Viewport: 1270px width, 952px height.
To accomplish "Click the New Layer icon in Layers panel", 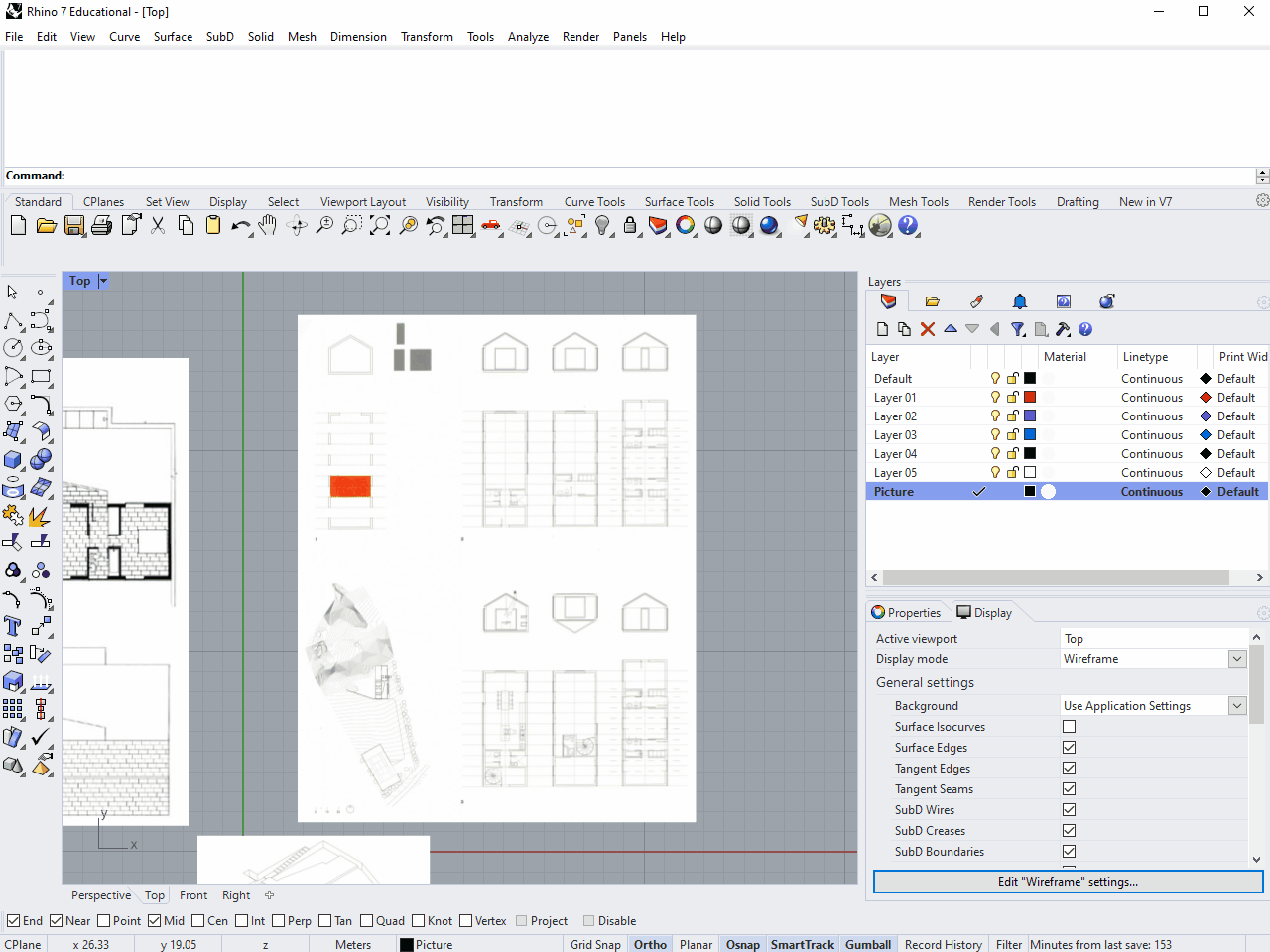I will (883, 329).
